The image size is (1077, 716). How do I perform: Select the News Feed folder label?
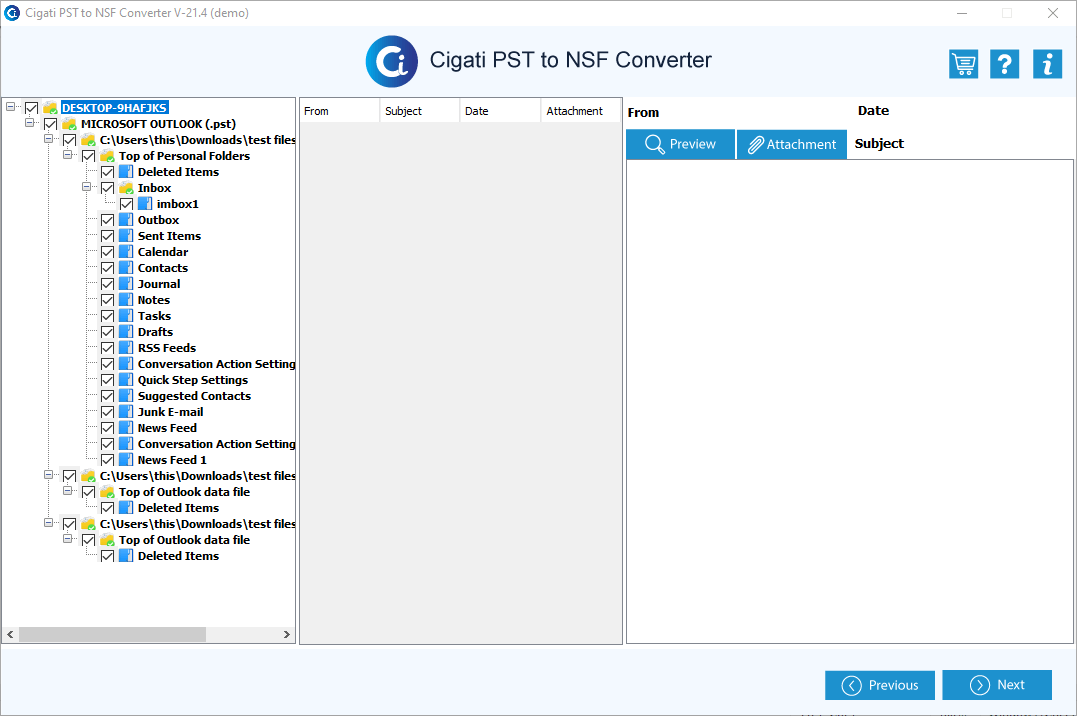click(167, 428)
